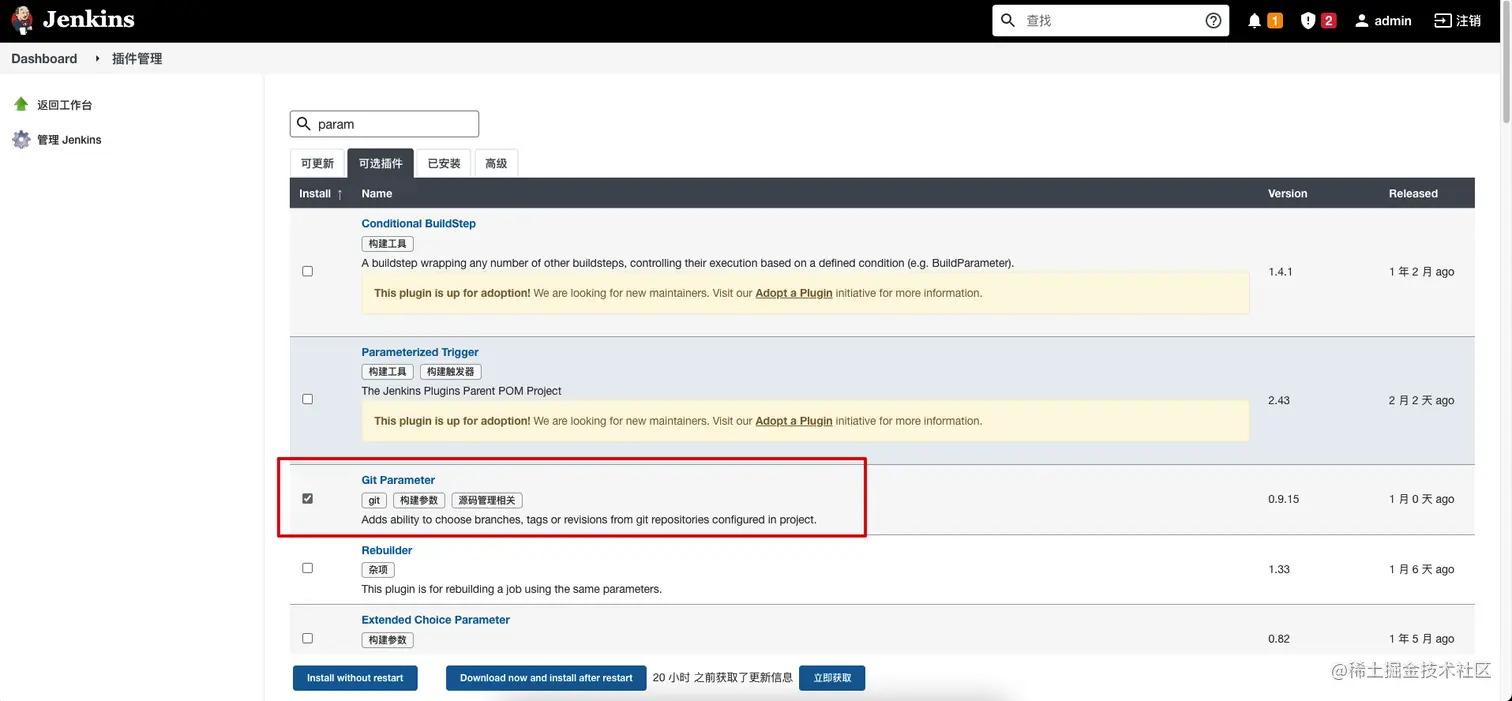Click the Version column header
The image size is (1512, 701).
[x=1288, y=193]
